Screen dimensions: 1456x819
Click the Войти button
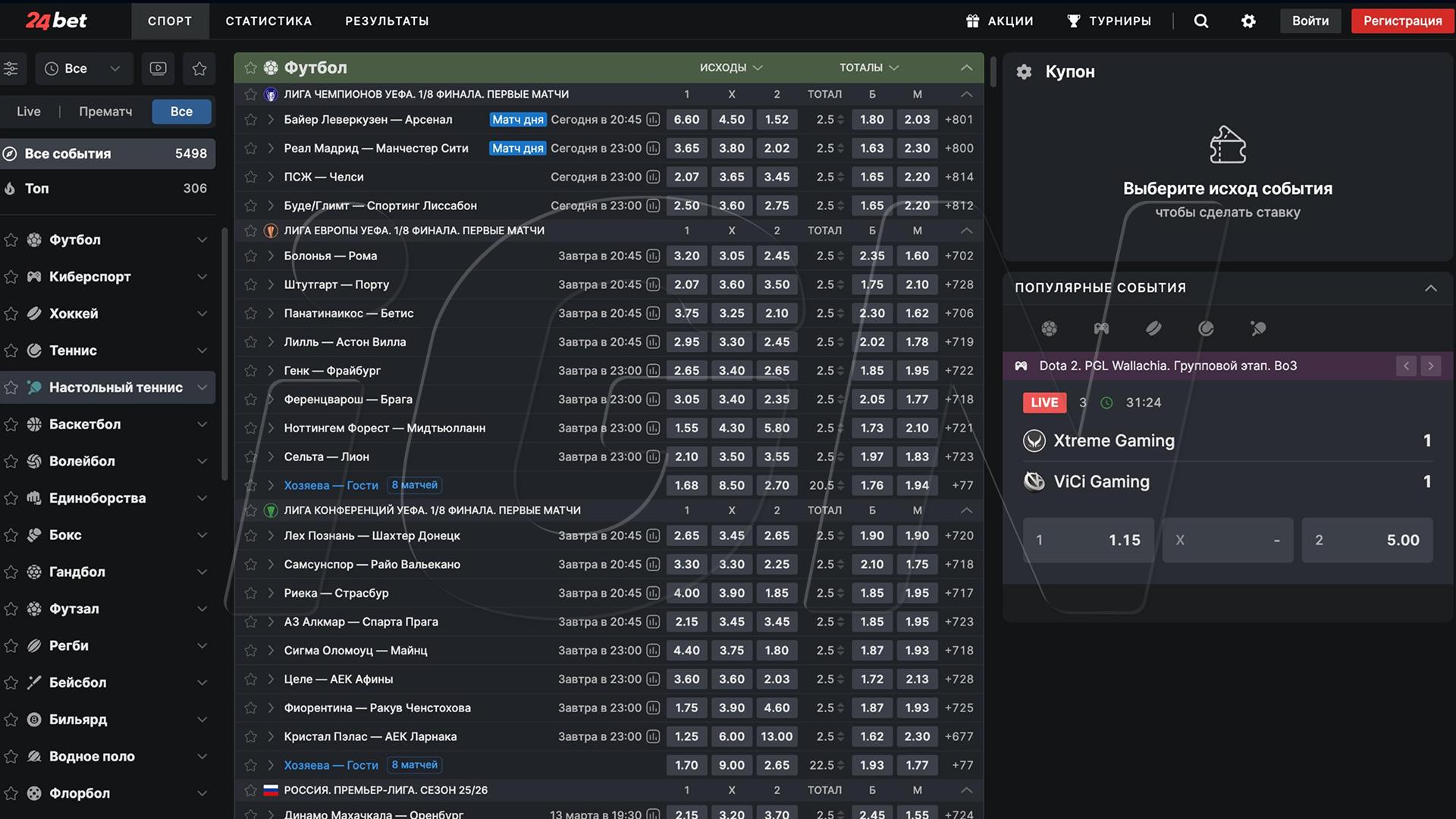click(1310, 21)
